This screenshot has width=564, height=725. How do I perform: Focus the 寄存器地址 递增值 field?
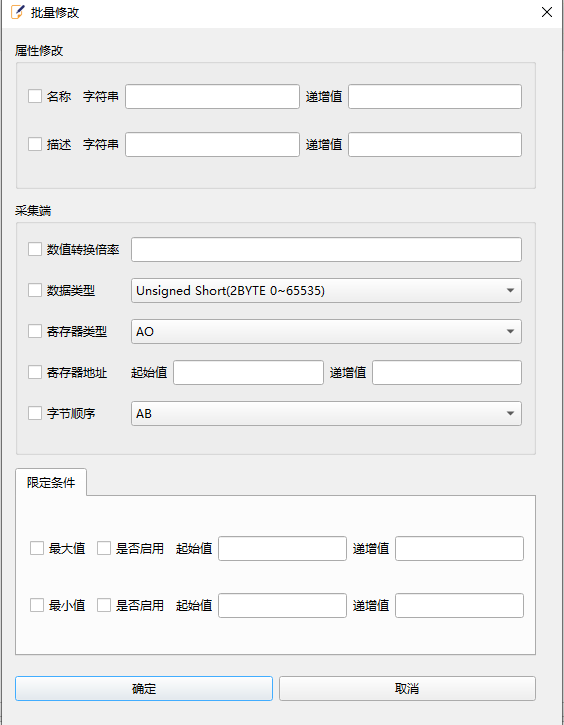[447, 373]
